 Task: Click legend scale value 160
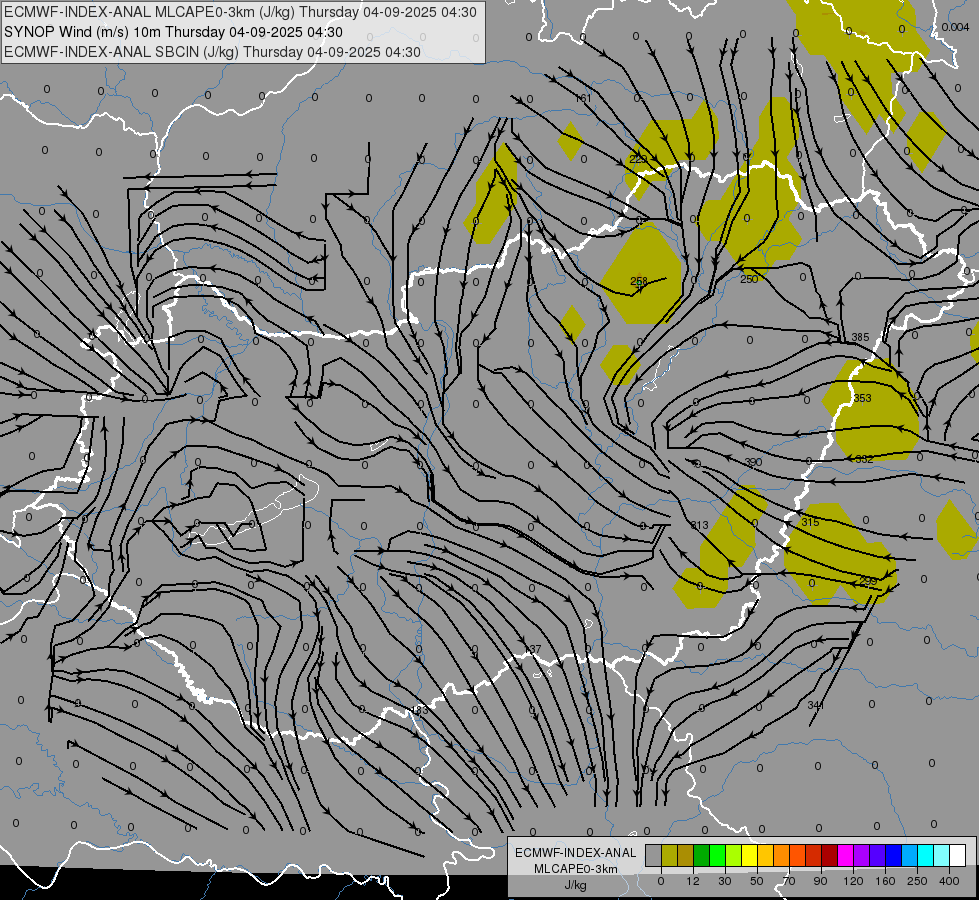885,881
